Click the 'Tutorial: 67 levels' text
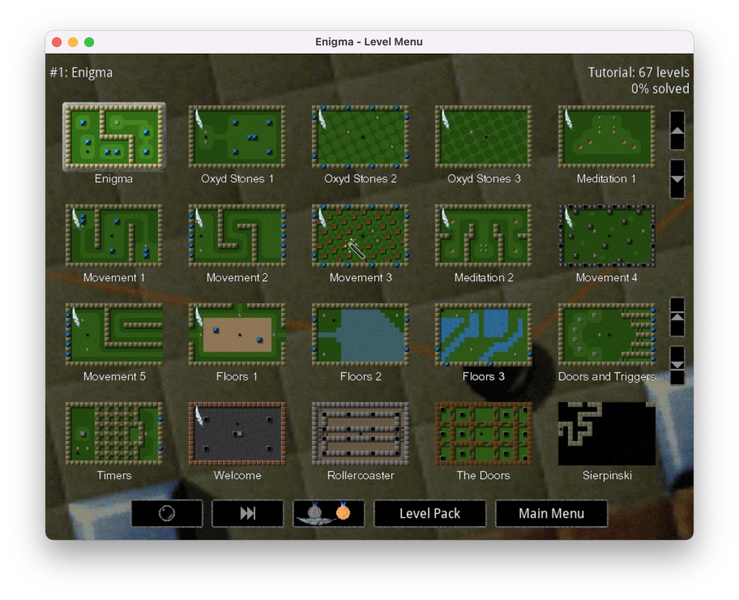739x600 pixels. click(x=638, y=73)
